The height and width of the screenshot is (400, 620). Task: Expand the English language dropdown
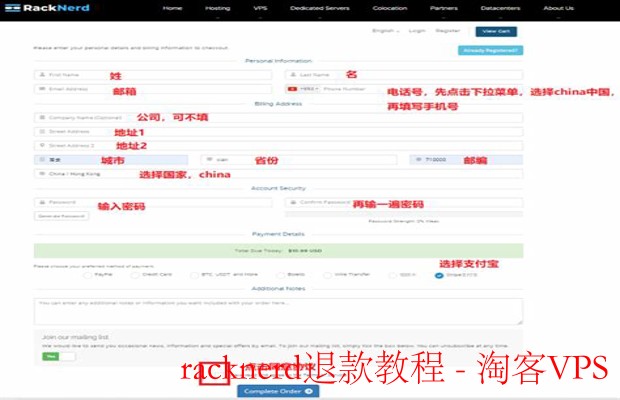pos(386,31)
